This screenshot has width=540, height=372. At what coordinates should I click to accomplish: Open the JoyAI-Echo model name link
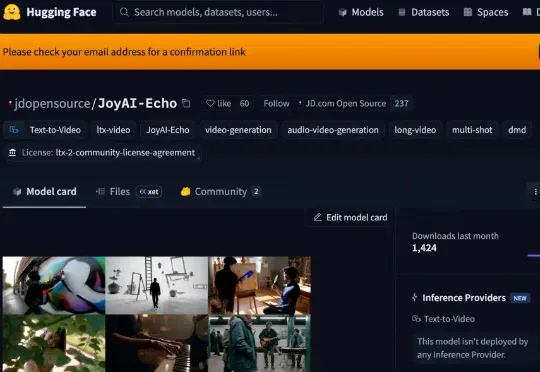coord(137,103)
